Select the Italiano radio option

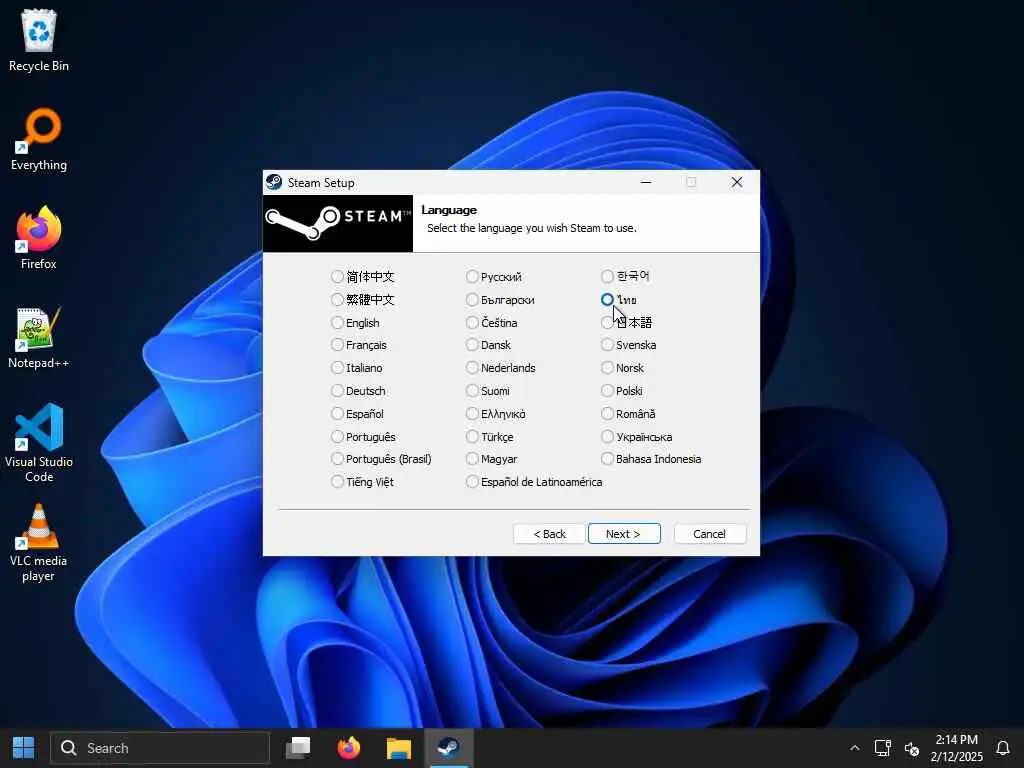[337, 368]
